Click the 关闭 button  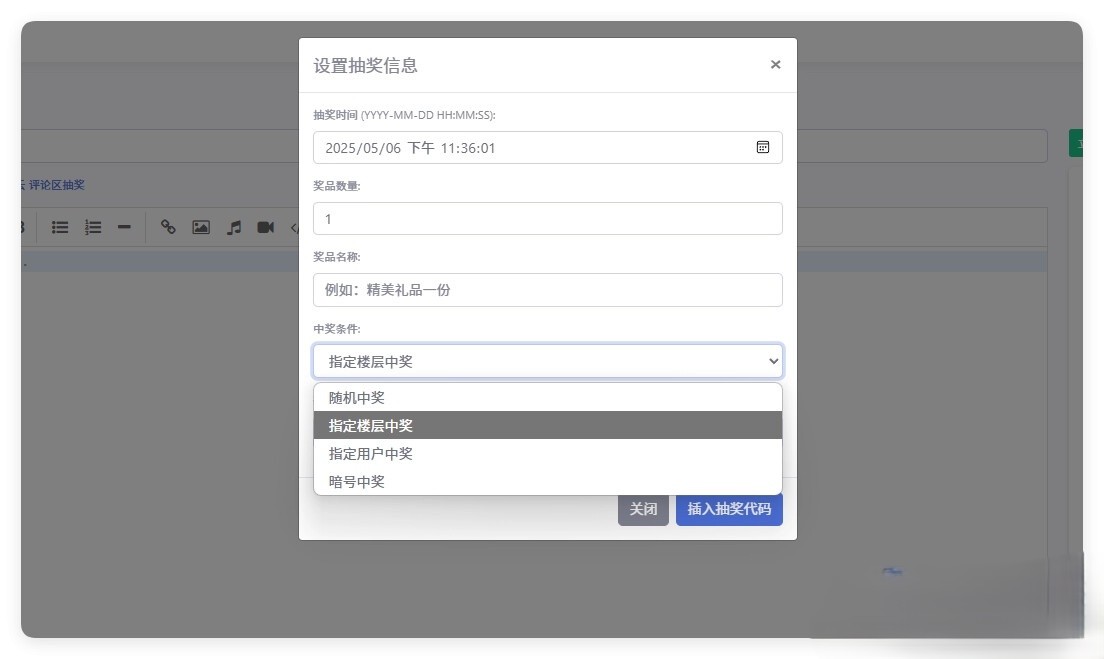pyautogui.click(x=643, y=509)
